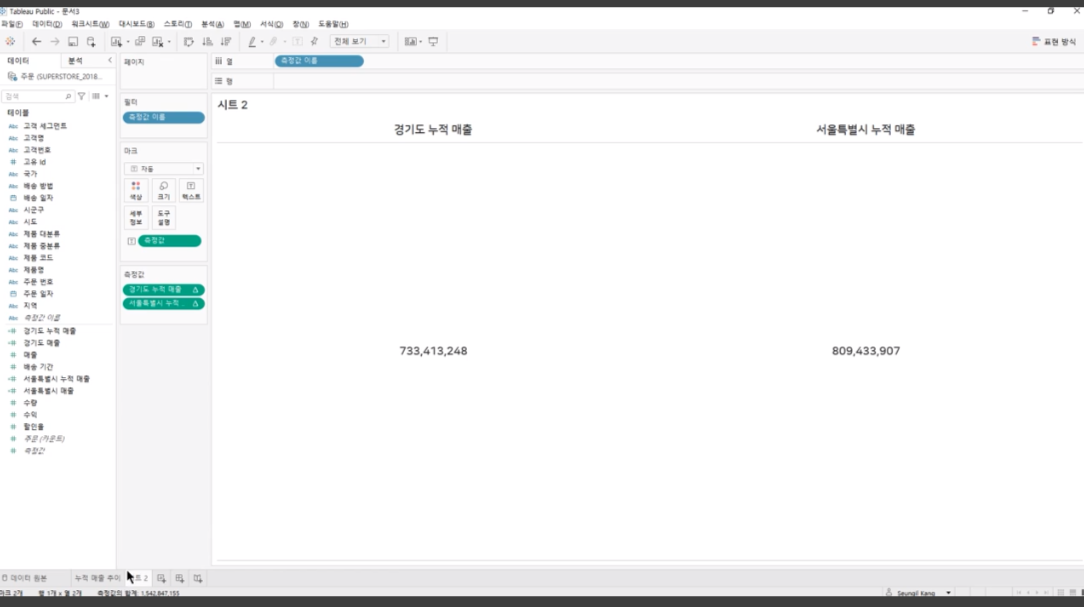Open the 표현 방식 (Show Me) panel
Viewport: 1084px width, 607px height.
click(x=1054, y=41)
